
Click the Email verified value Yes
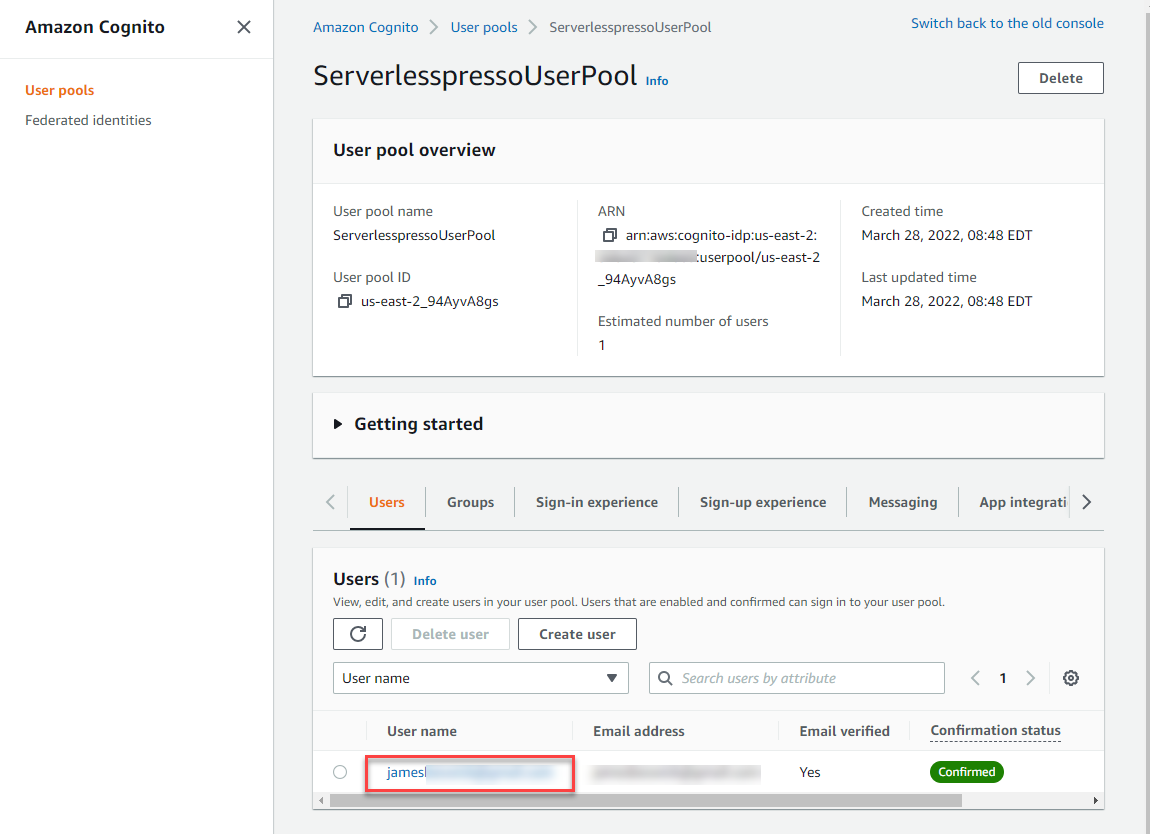pyautogui.click(x=810, y=772)
